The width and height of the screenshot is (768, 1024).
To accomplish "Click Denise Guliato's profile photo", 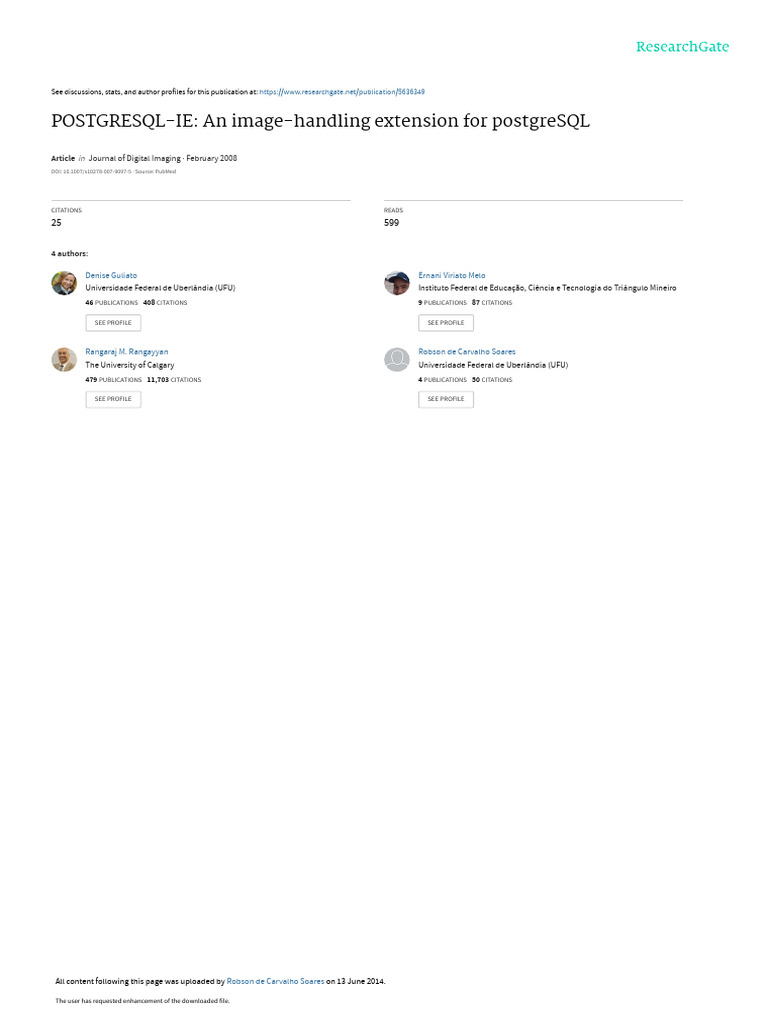I will point(64,283).
